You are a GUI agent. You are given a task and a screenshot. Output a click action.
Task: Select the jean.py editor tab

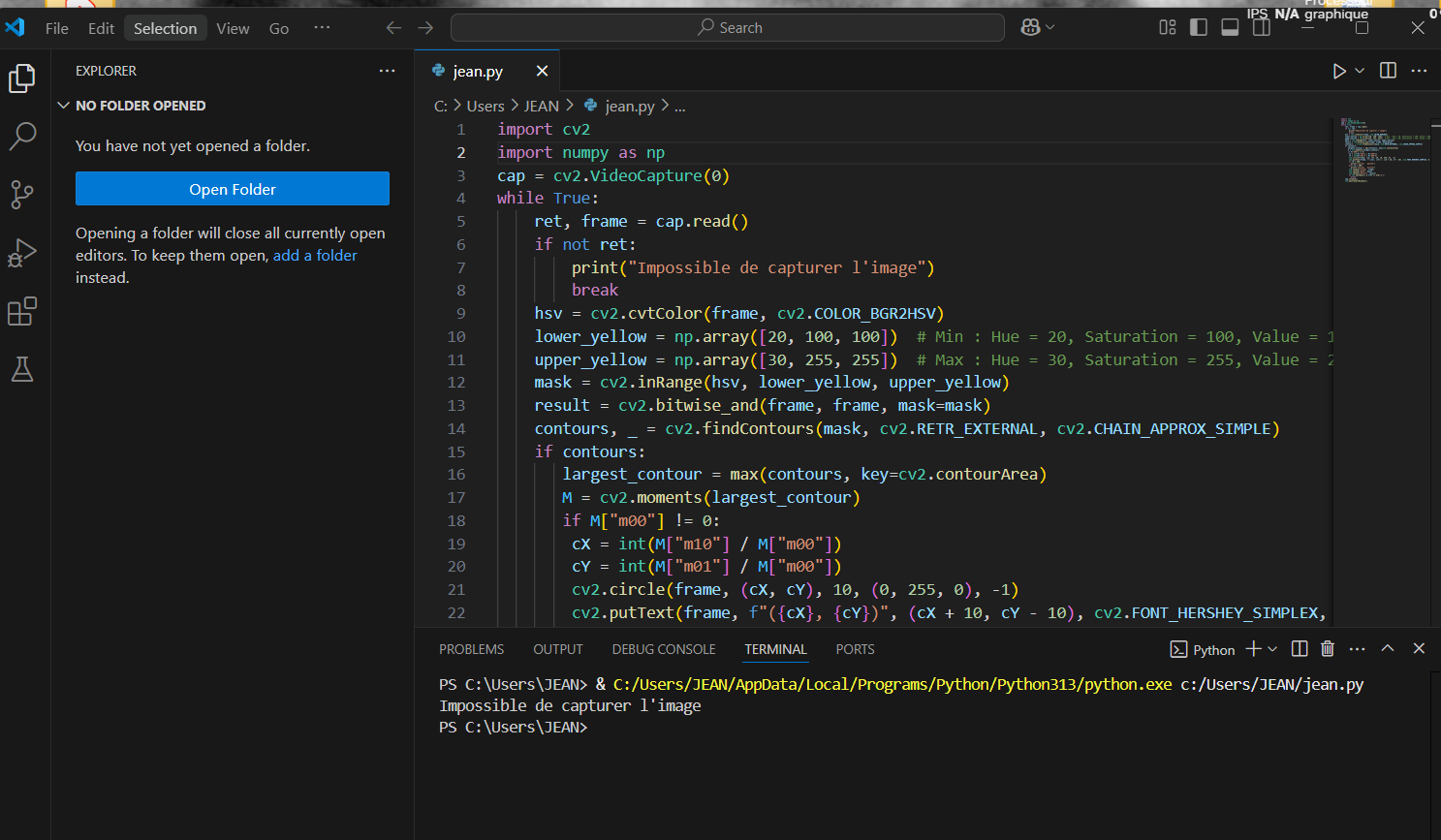[x=487, y=71]
